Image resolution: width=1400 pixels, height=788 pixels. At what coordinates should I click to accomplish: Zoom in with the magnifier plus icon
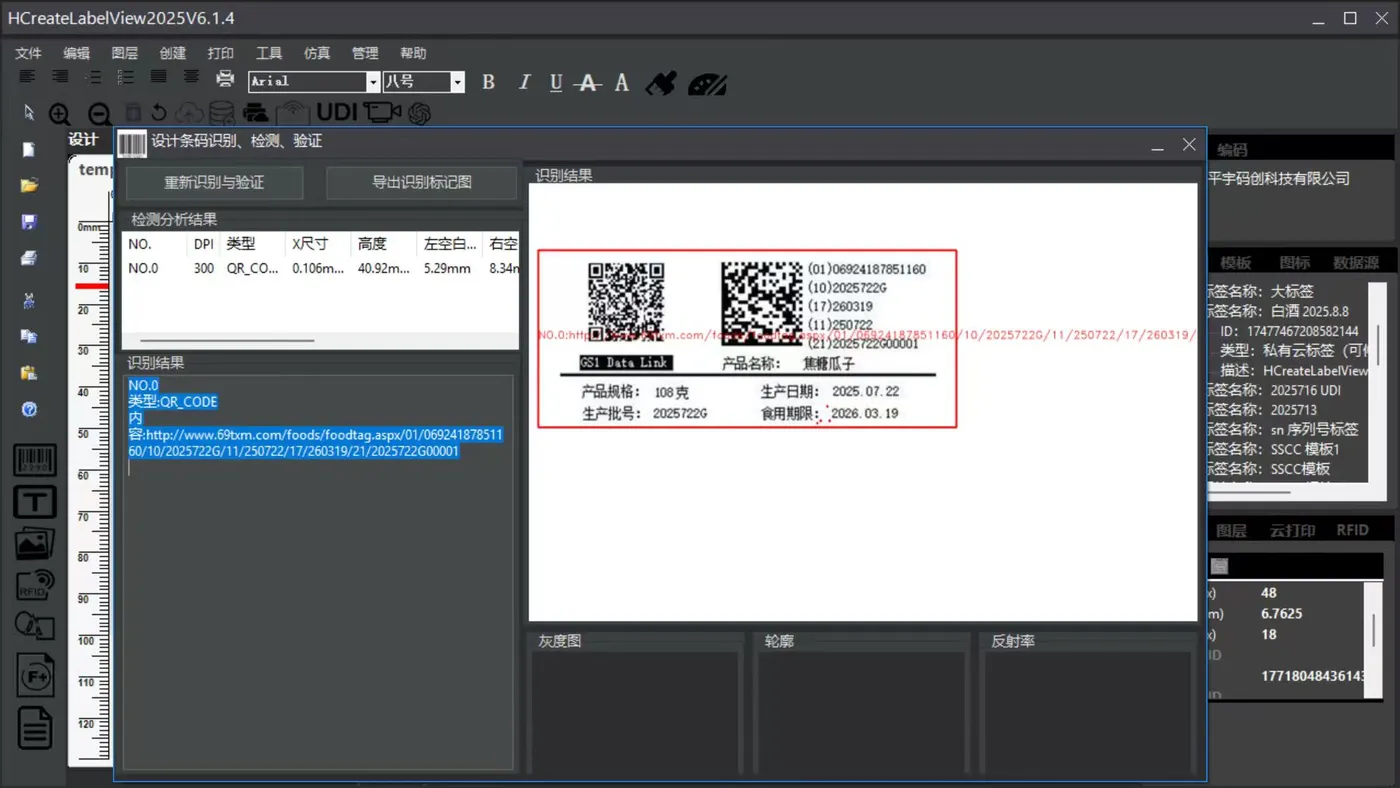[60, 114]
